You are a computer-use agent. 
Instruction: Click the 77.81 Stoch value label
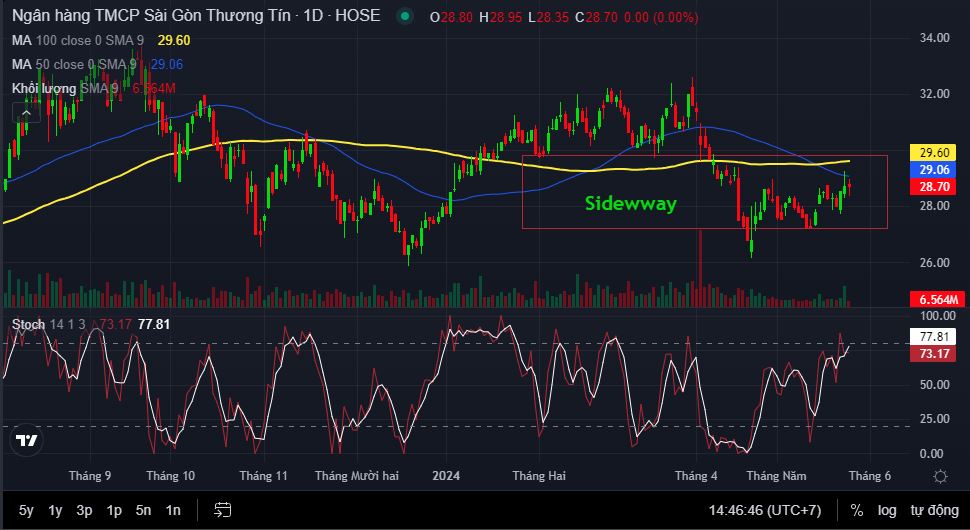(936, 337)
